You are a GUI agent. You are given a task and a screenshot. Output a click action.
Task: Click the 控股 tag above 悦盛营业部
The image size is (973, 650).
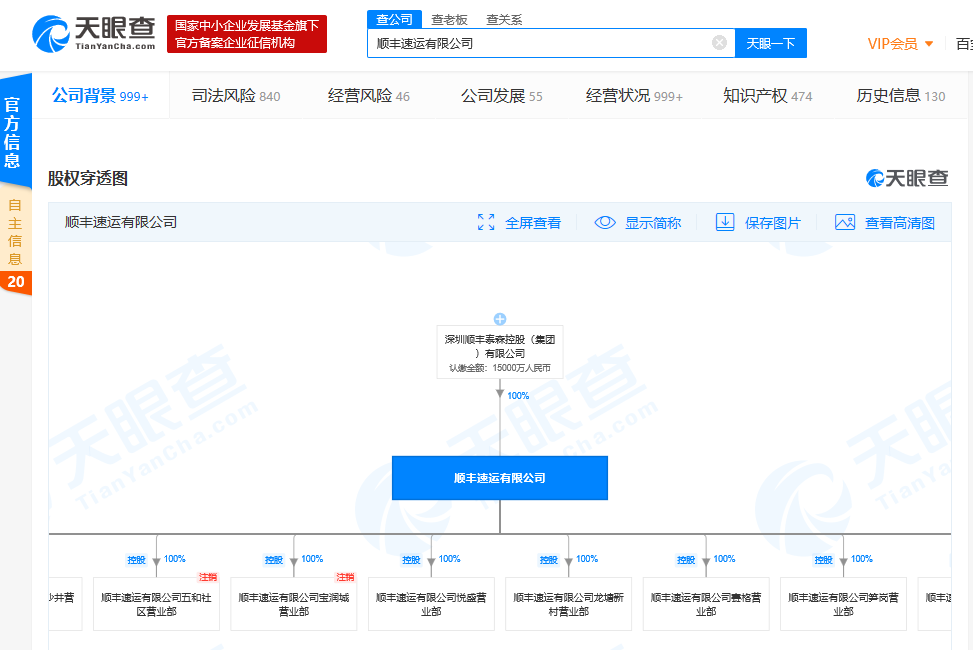point(411,559)
